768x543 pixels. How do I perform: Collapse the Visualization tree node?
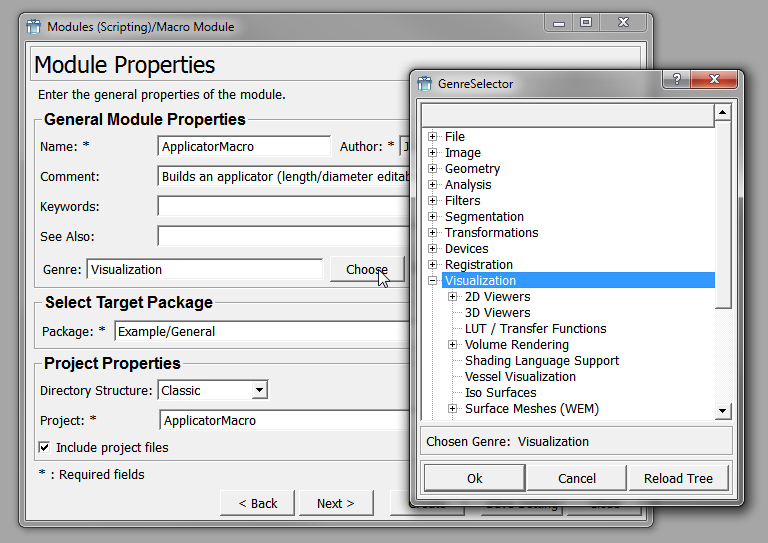pyautogui.click(x=433, y=281)
